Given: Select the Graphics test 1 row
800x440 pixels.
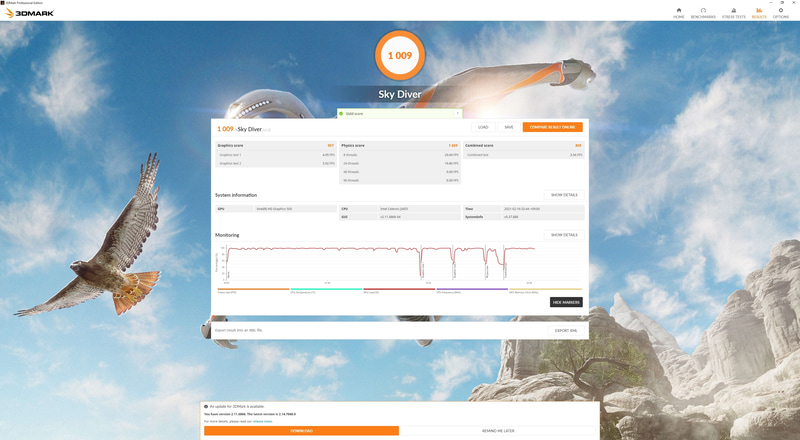Looking at the screenshot, I should tap(276, 155).
